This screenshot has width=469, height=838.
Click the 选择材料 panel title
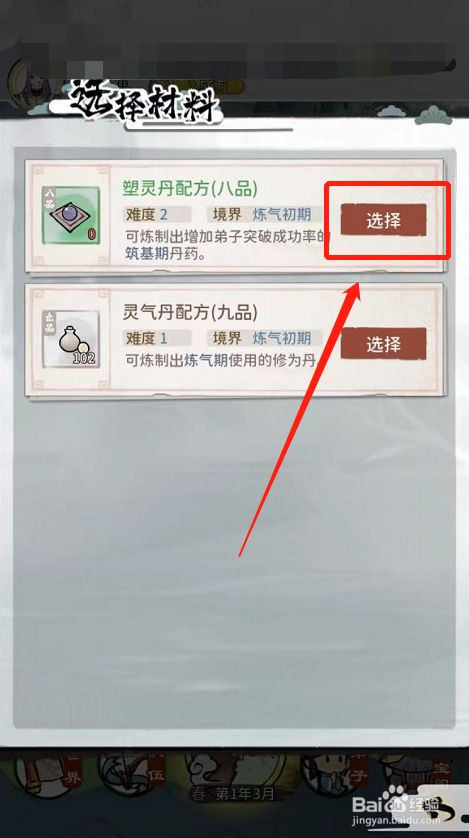point(144,102)
